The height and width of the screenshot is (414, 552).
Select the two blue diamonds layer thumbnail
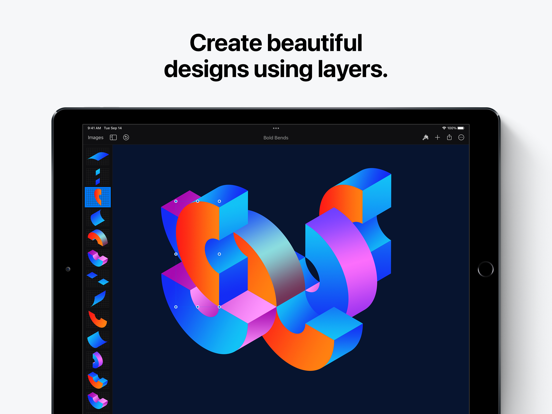point(98,278)
